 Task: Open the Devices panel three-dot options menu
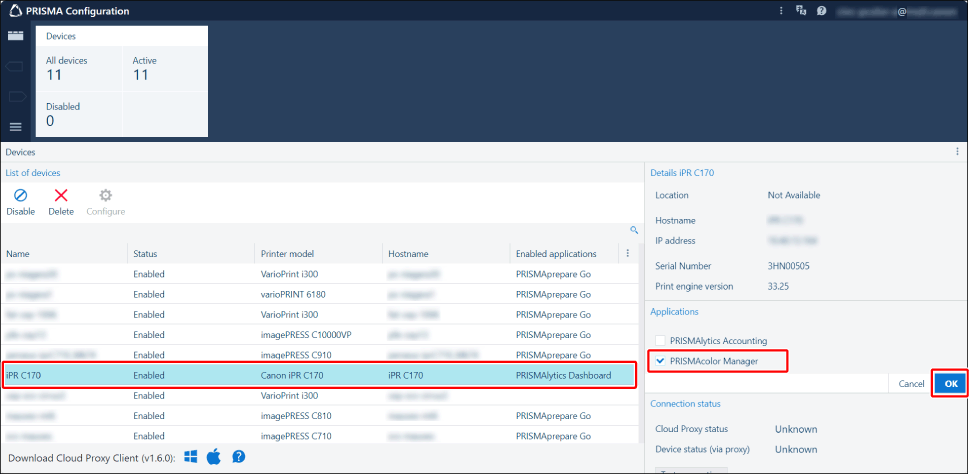(x=957, y=152)
